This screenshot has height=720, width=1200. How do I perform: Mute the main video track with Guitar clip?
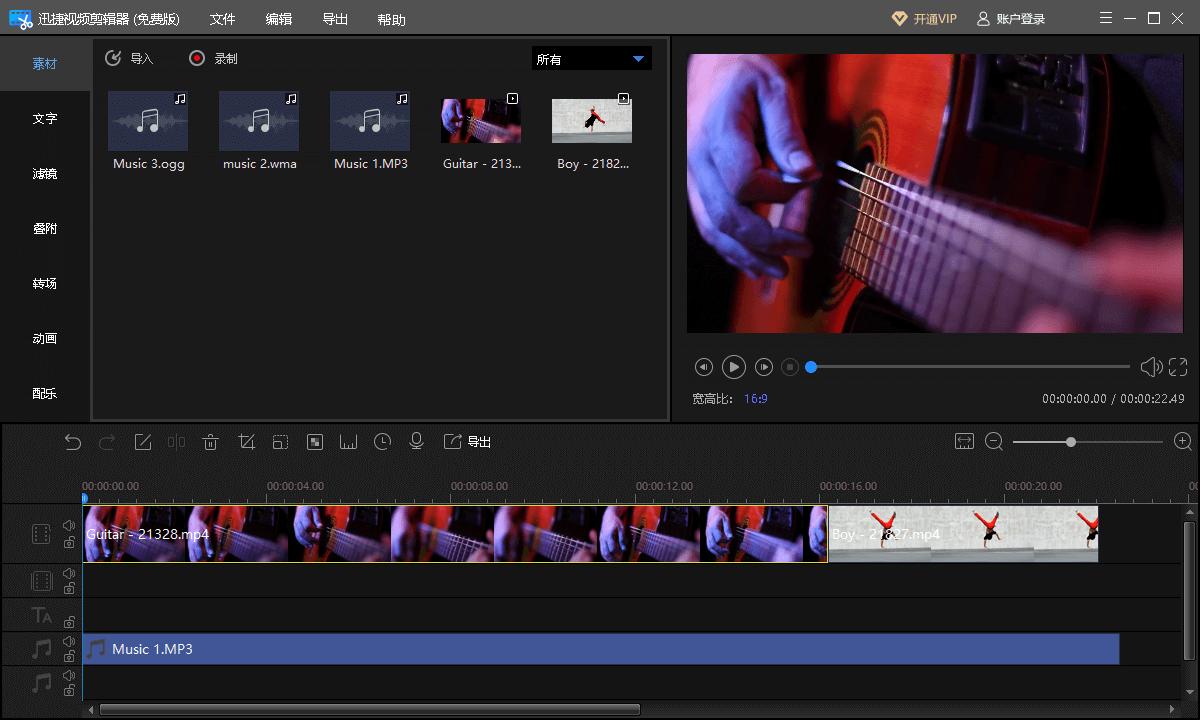click(x=69, y=526)
